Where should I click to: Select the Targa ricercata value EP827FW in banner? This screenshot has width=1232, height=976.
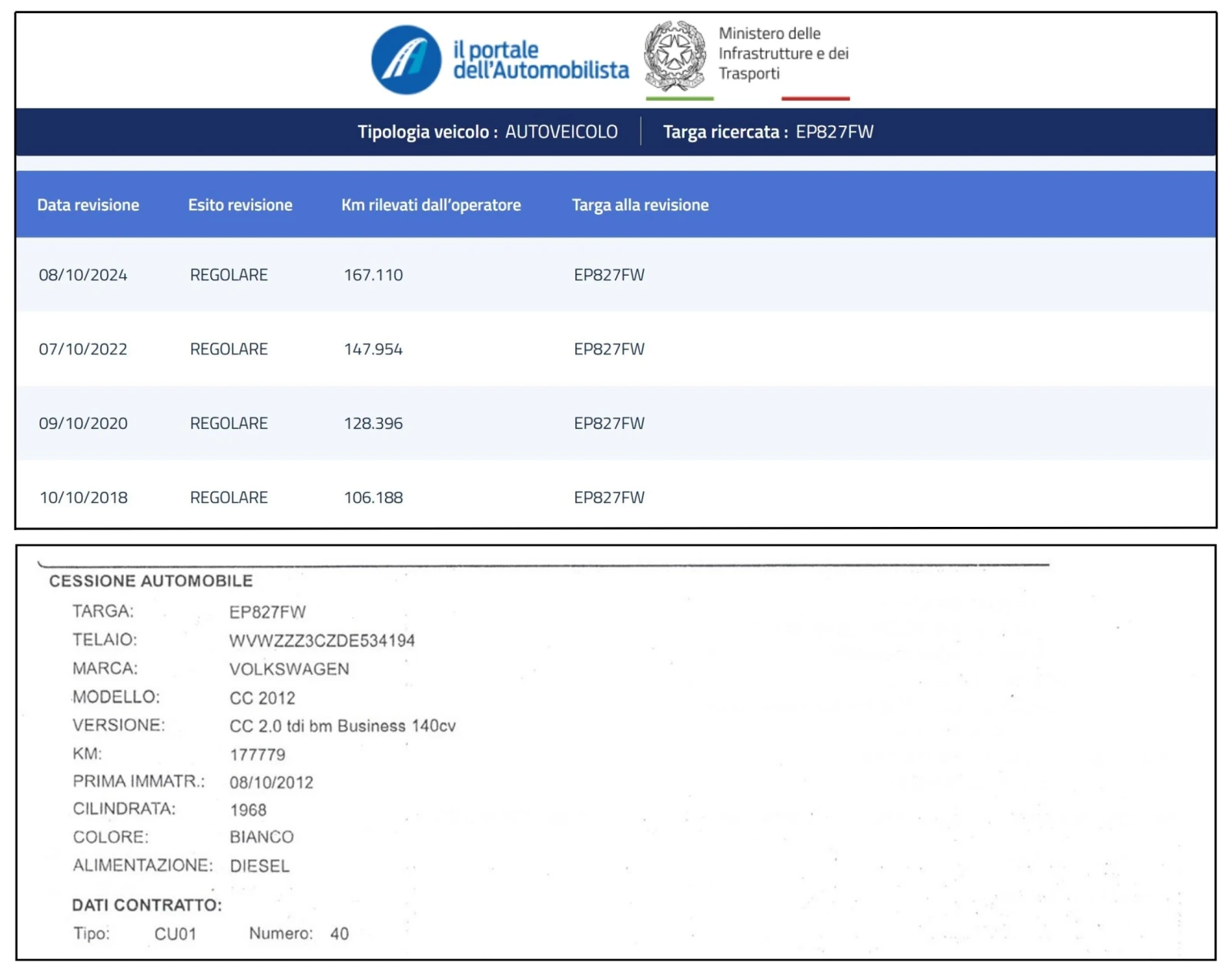pyautogui.click(x=835, y=132)
